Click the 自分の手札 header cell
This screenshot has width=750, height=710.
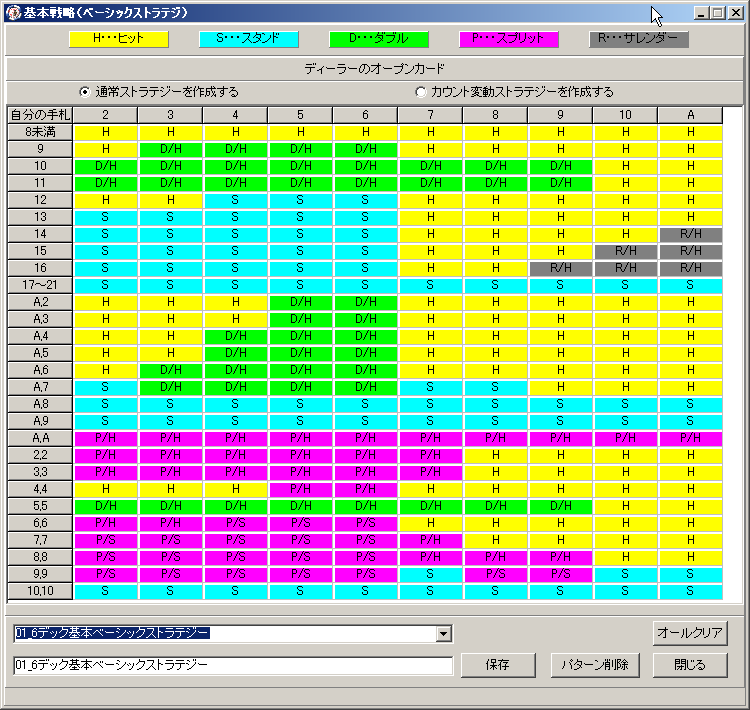tap(40, 115)
